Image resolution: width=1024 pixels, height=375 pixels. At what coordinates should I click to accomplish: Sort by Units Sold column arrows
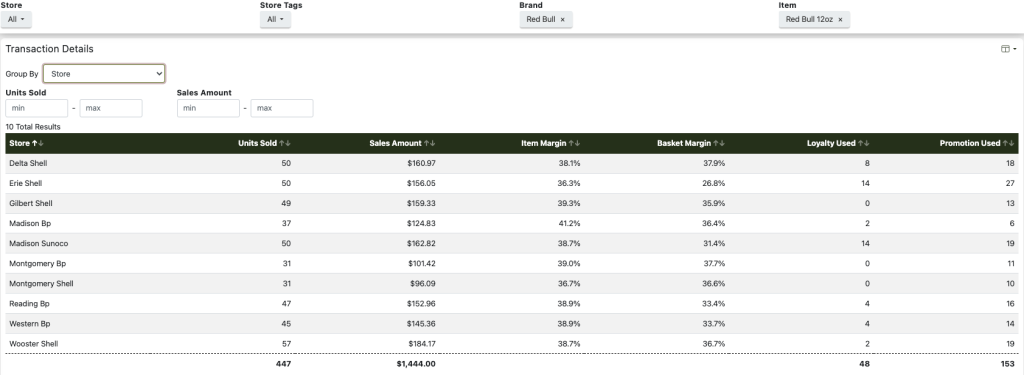[285, 143]
